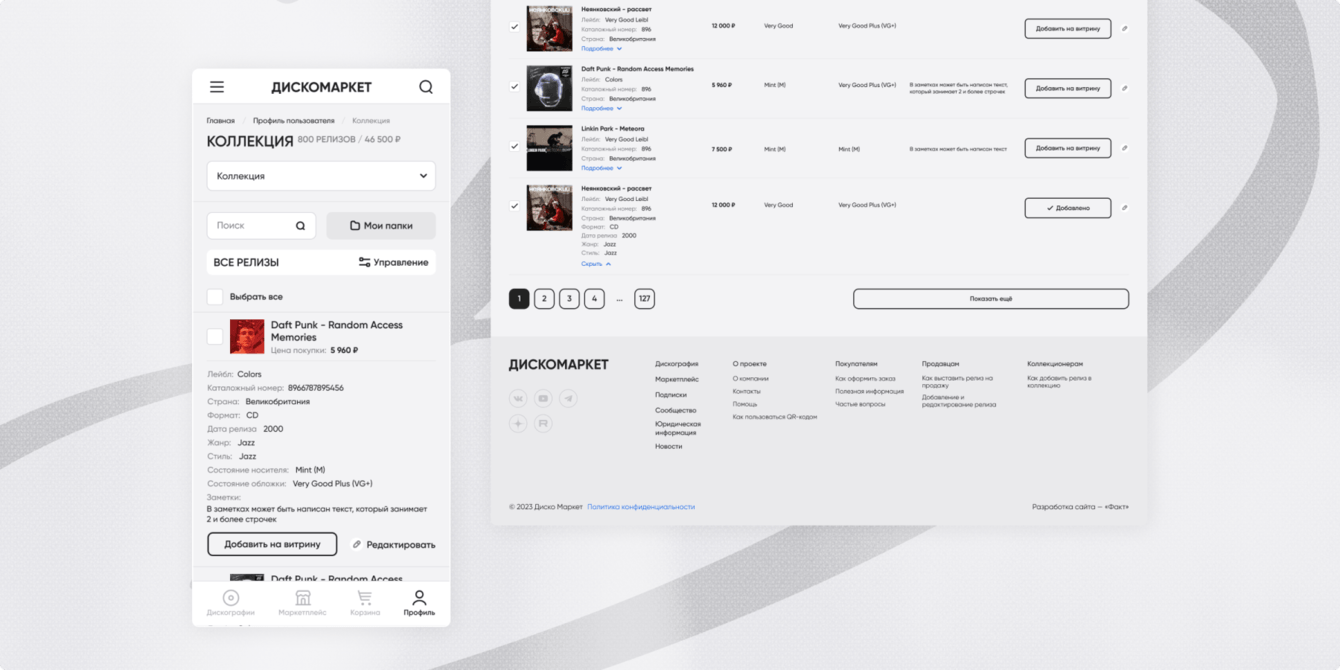This screenshot has height=670, width=1340.
Task: Uncheck checkbox of topmost Неянковский row
Action: pos(514,27)
